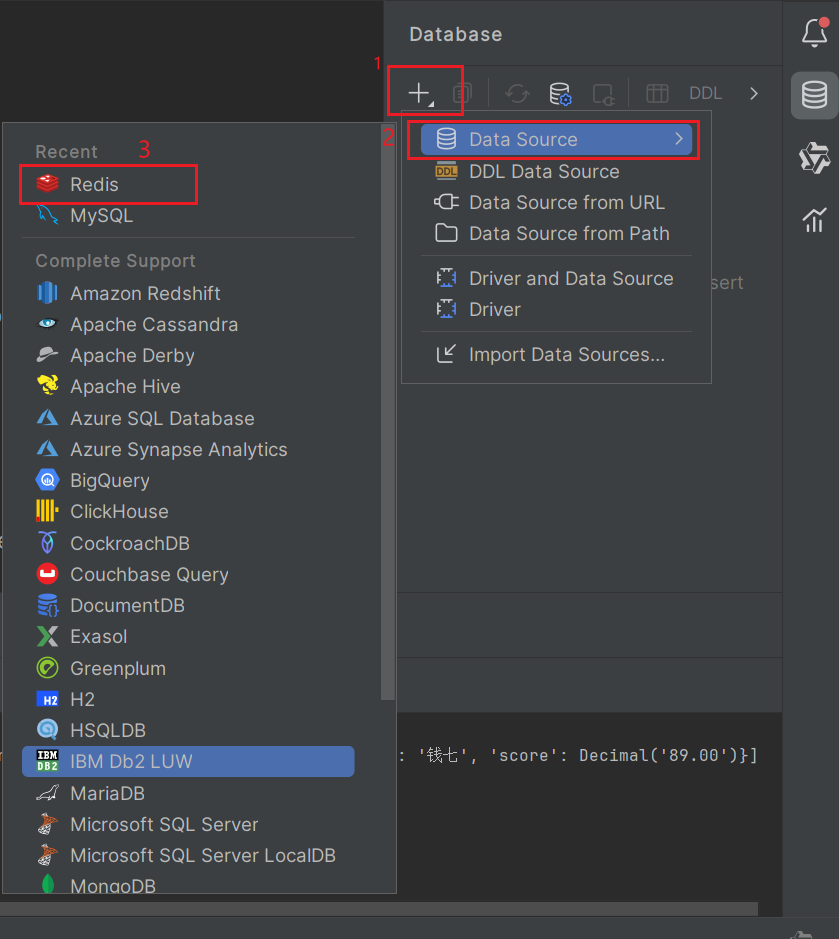
Task: Select Data Source menu item
Action: pyautogui.click(x=556, y=140)
